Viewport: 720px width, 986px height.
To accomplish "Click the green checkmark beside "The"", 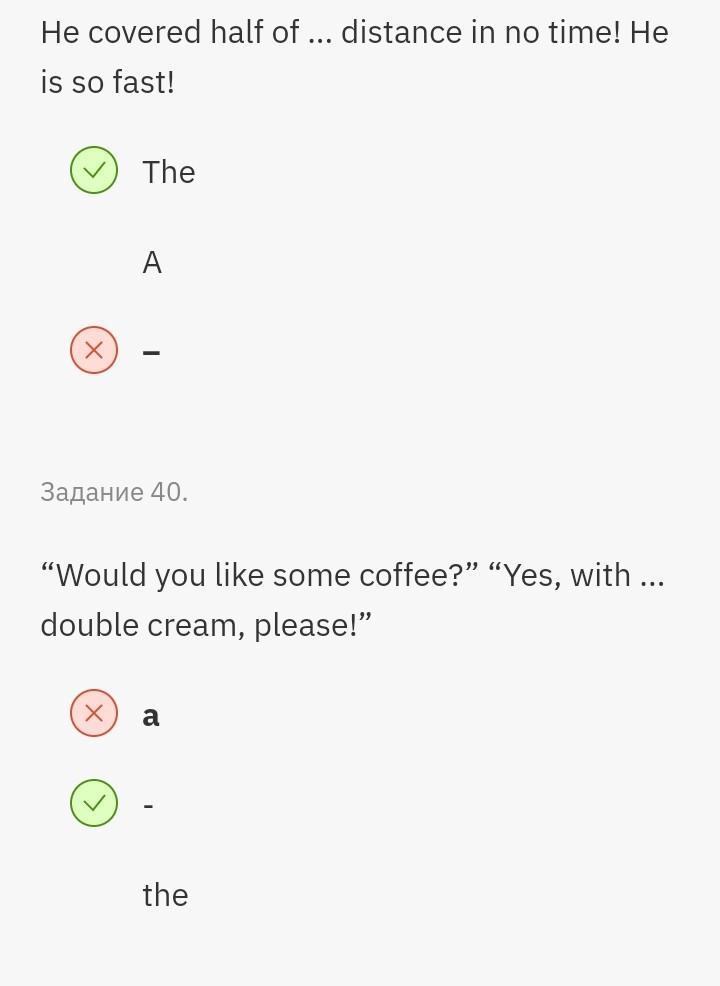I will tap(94, 170).
